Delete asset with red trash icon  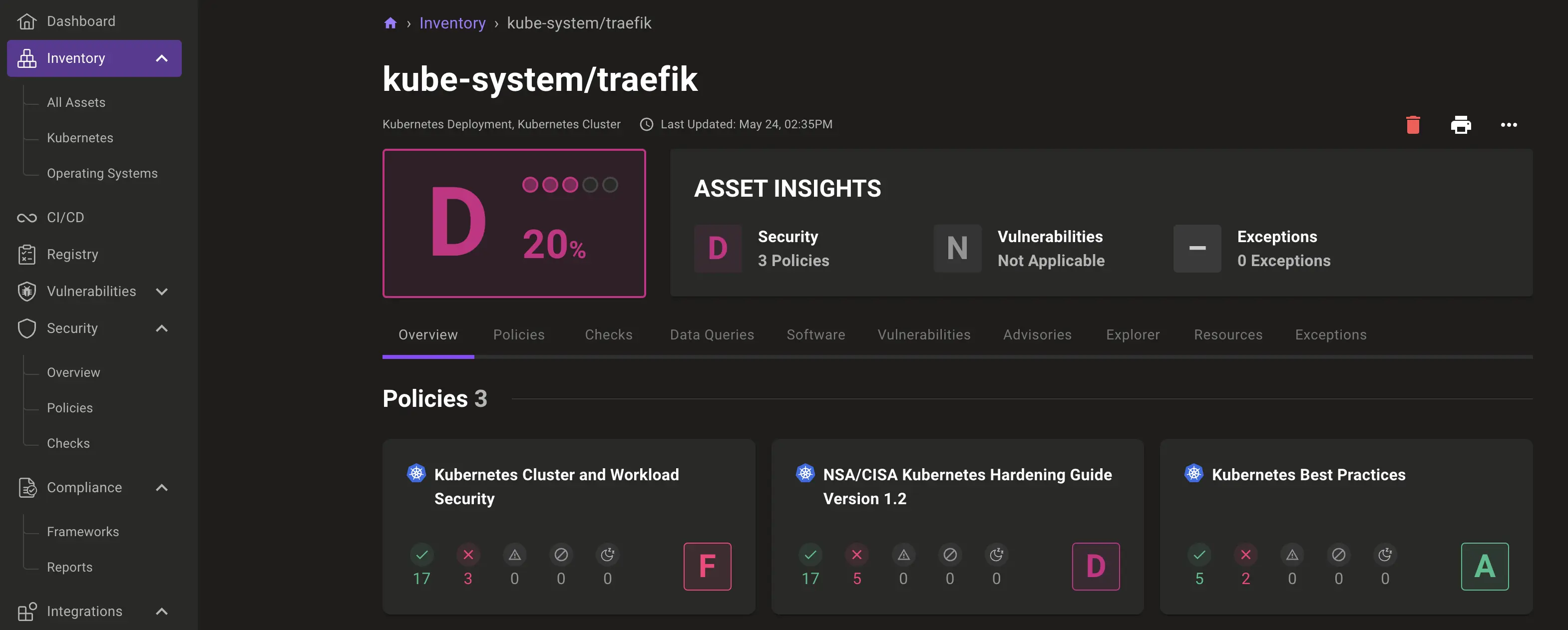pos(1413,125)
